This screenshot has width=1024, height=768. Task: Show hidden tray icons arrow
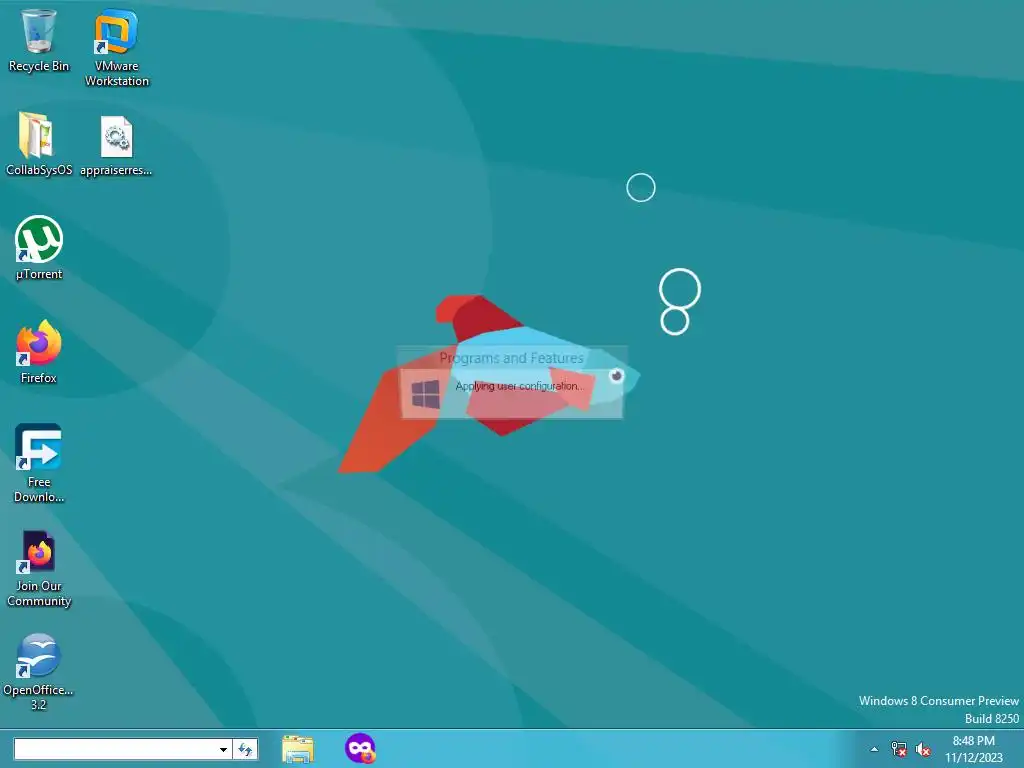(874, 749)
